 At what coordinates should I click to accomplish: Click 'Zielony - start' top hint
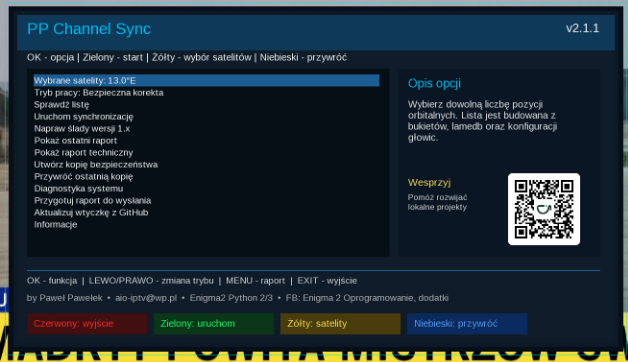pos(113,58)
